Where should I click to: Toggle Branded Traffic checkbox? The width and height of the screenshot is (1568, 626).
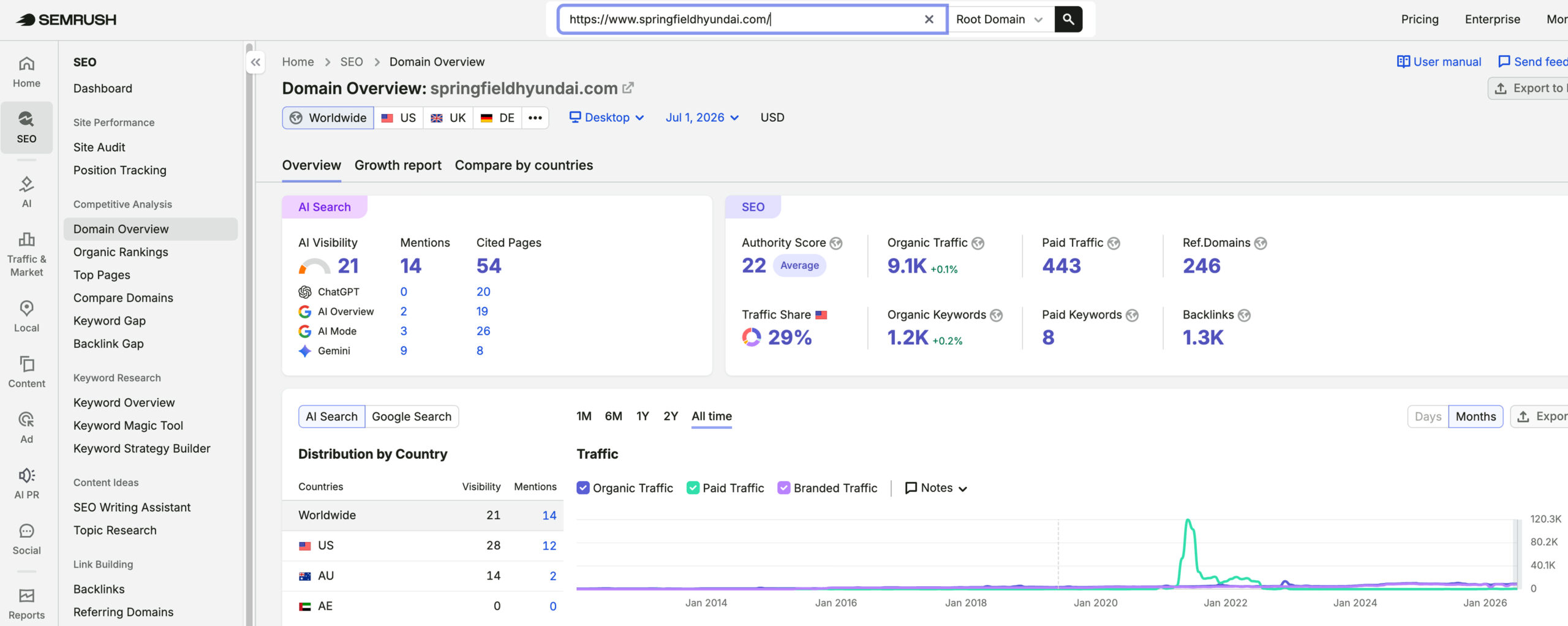coord(783,488)
